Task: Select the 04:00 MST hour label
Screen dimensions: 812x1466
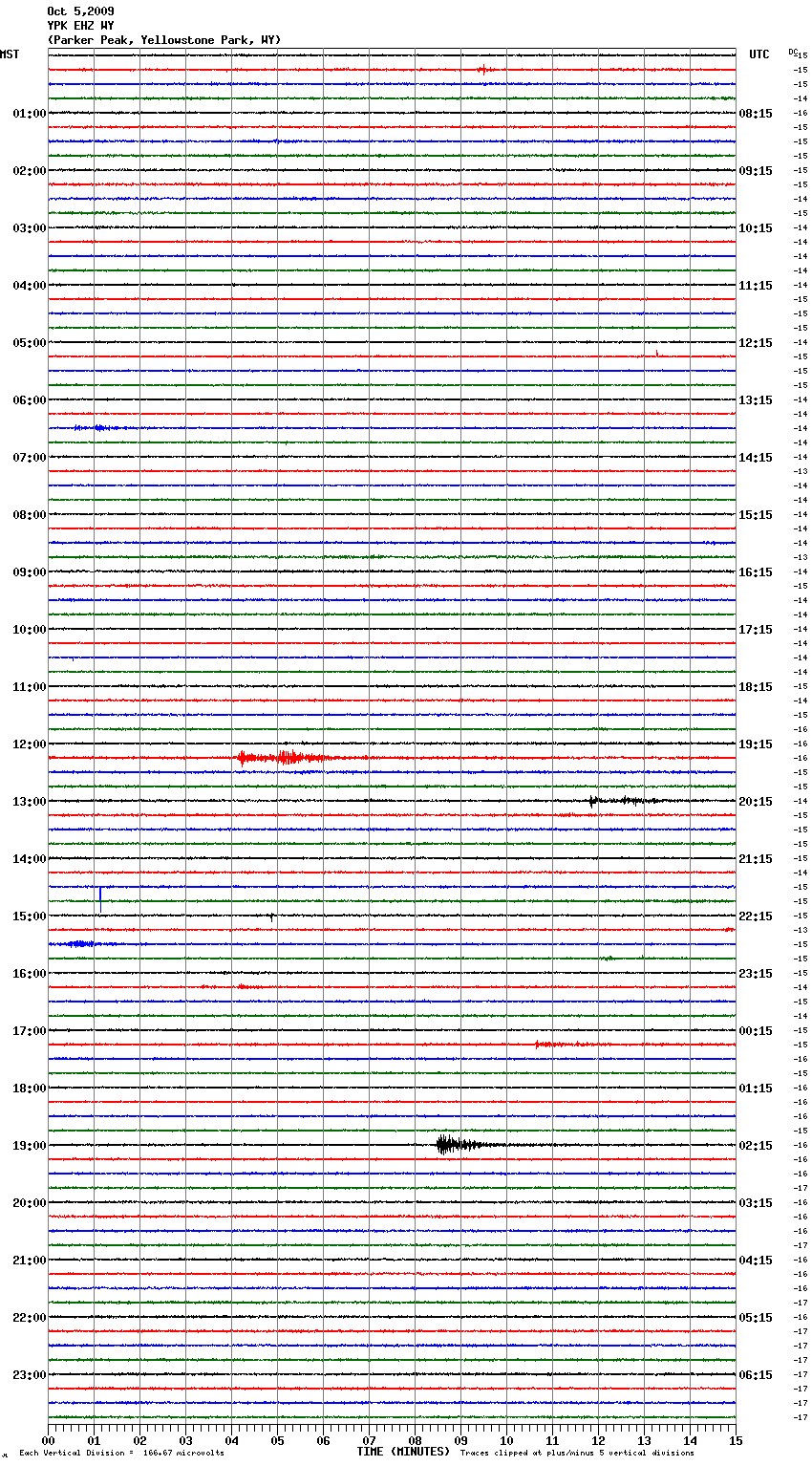Action: click(x=30, y=286)
